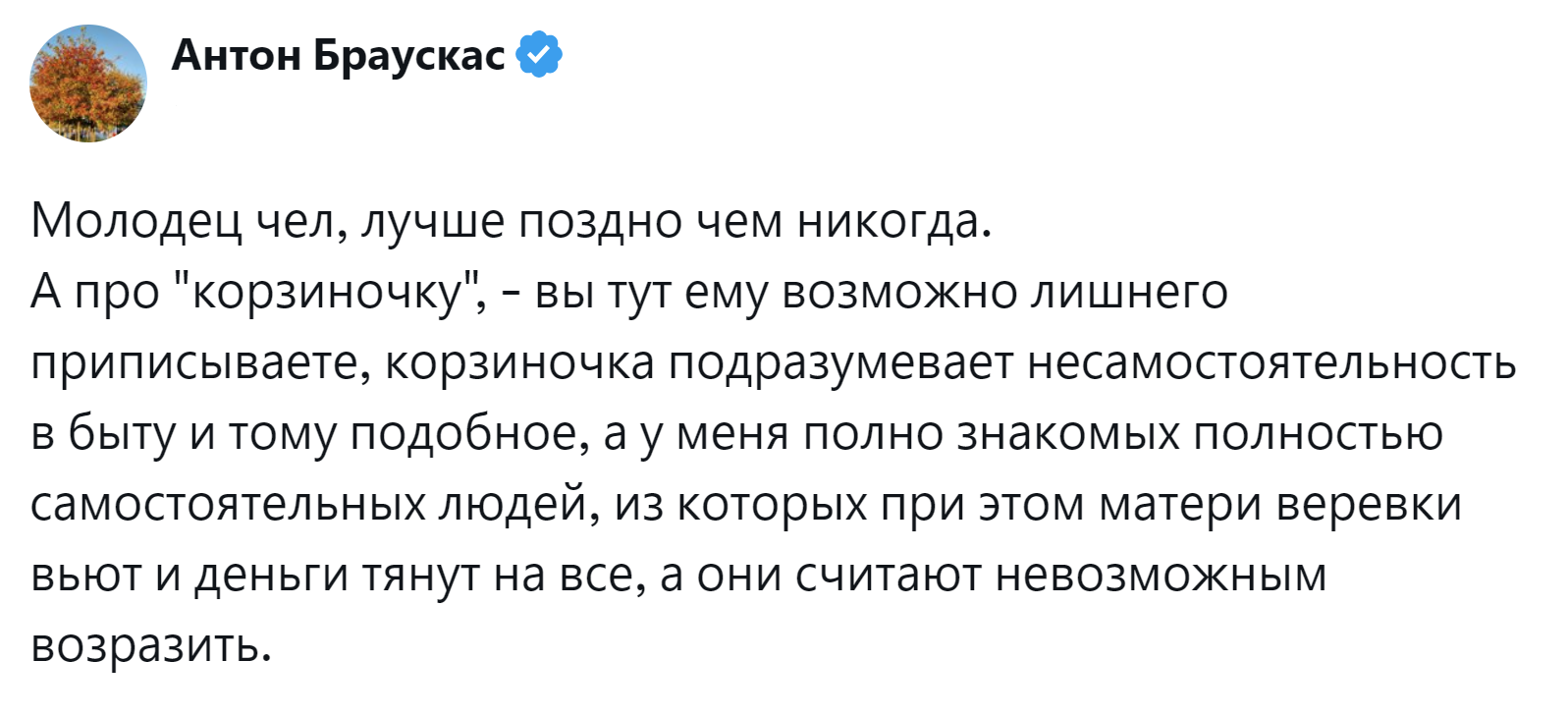
Task: Click the word "полностью" in the post
Action: 1318,434
